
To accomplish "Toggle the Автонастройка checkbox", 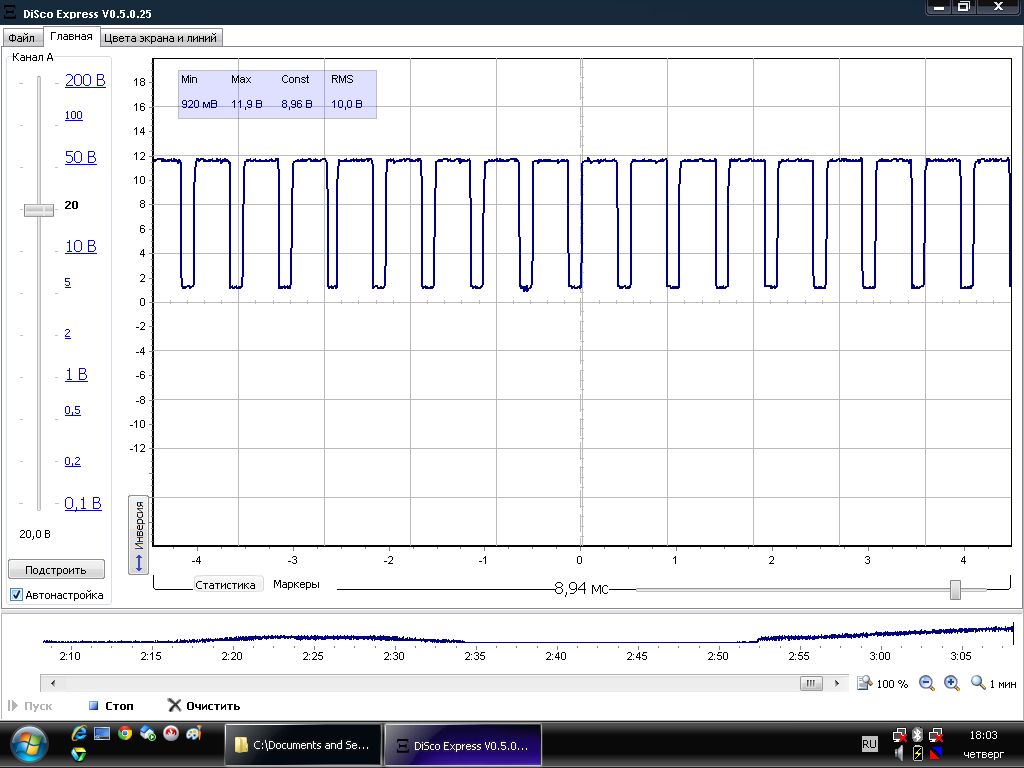I will (17, 595).
